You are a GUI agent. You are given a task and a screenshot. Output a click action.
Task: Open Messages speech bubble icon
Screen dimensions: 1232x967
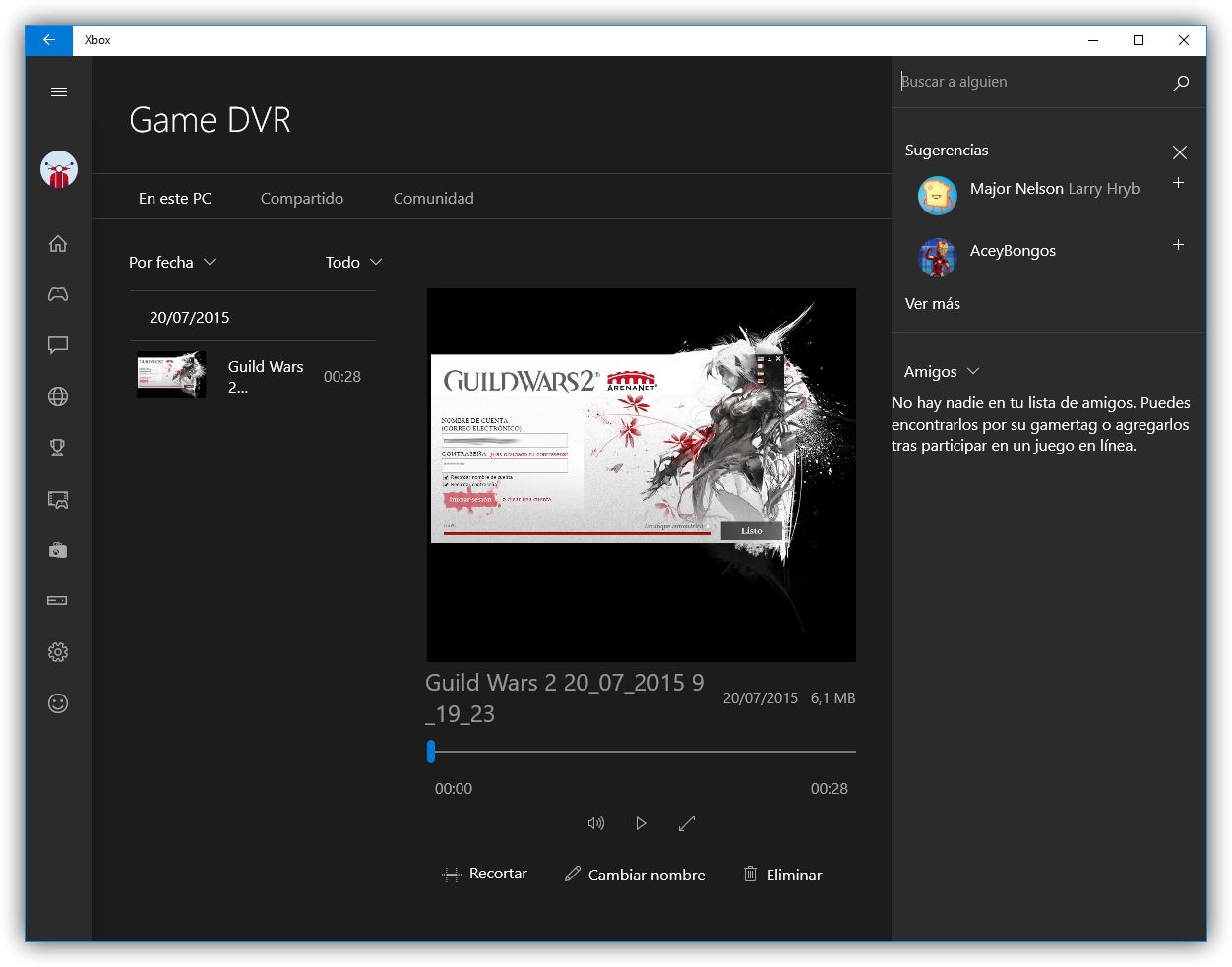(58, 345)
